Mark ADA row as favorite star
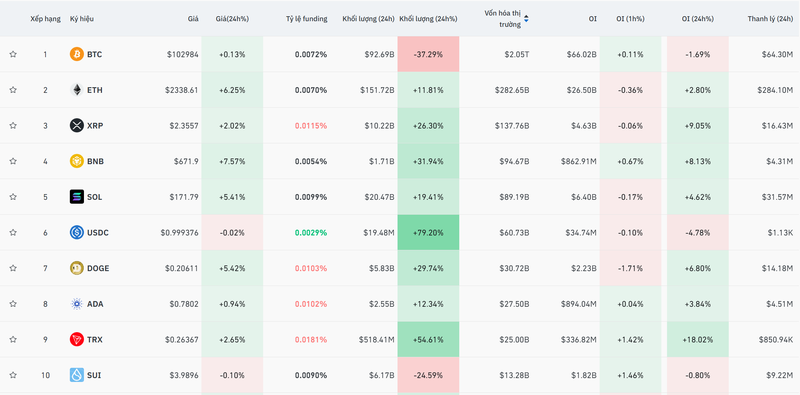800x395 pixels. pyautogui.click(x=13, y=304)
